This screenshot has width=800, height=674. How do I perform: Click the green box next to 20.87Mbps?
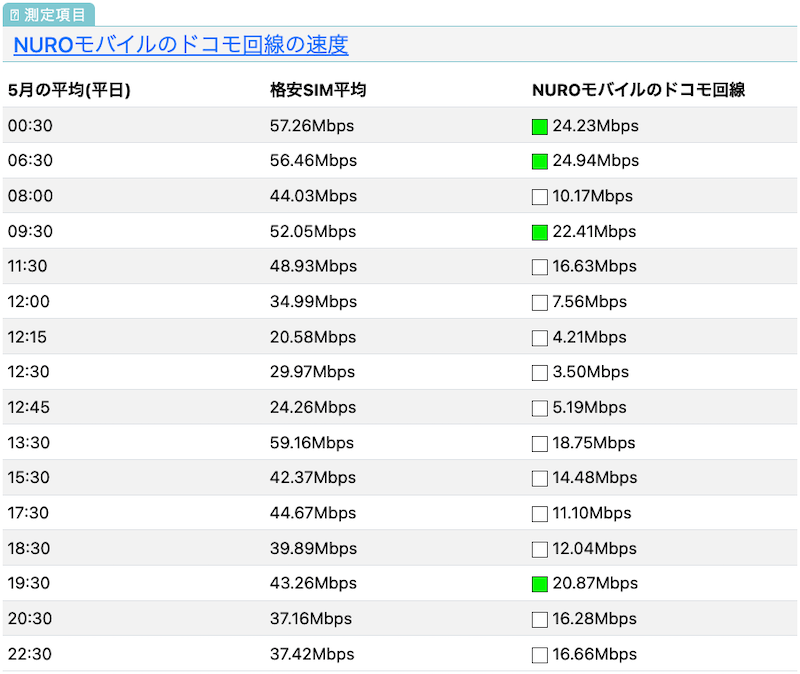click(x=539, y=584)
